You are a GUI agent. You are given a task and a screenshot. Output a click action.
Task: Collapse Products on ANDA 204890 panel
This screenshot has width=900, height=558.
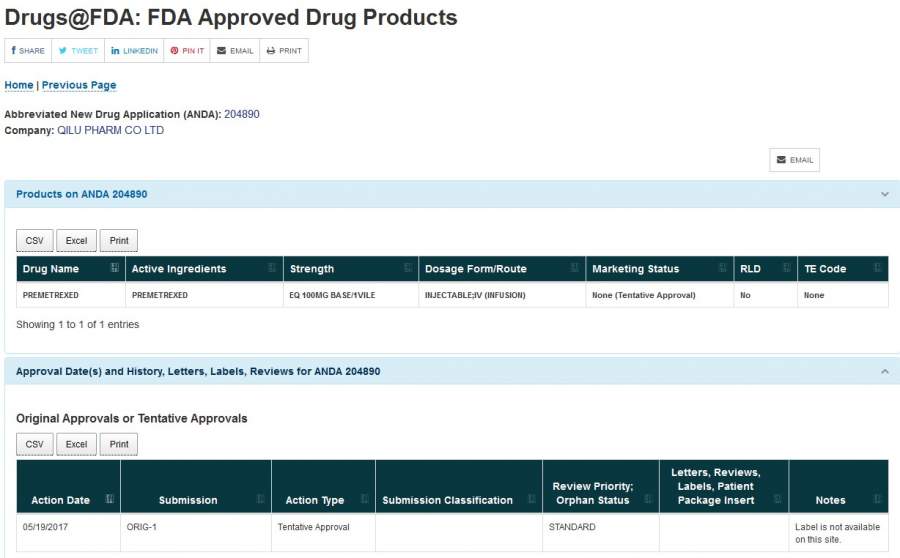pos(884,194)
